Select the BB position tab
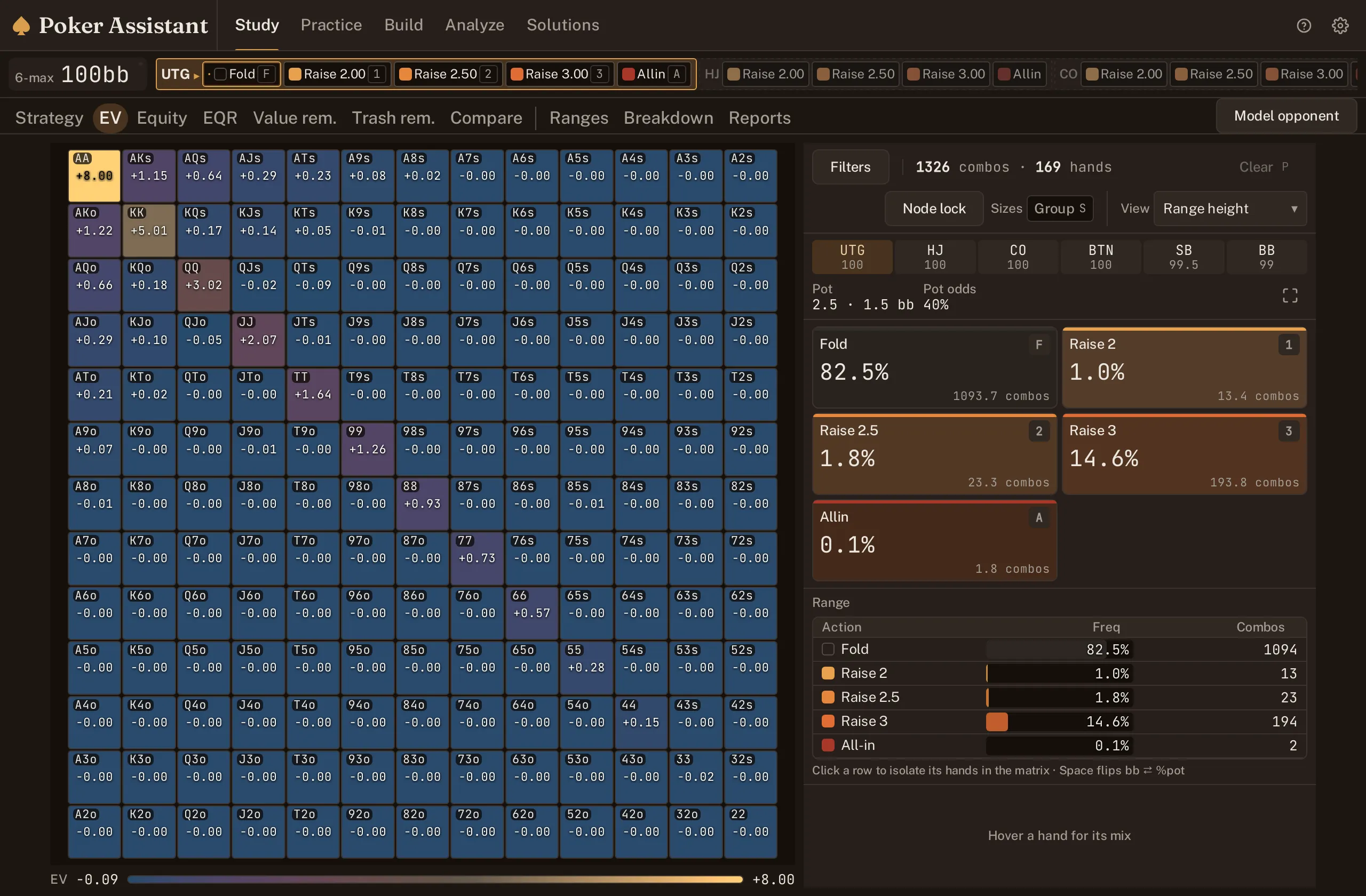1366x896 pixels. click(1266, 257)
